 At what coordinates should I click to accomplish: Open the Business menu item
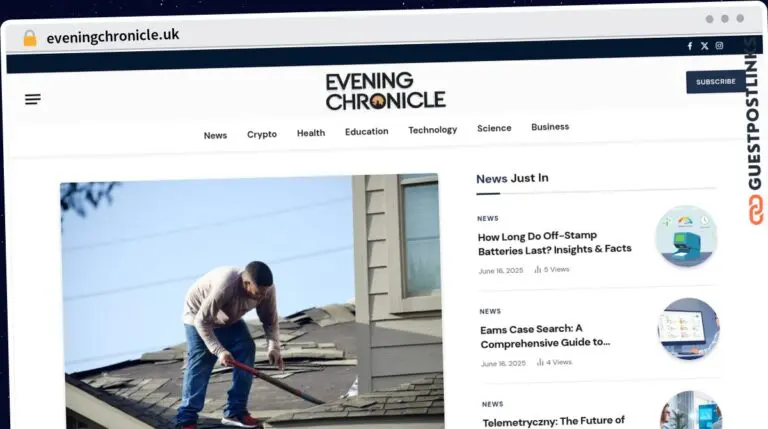pos(550,127)
